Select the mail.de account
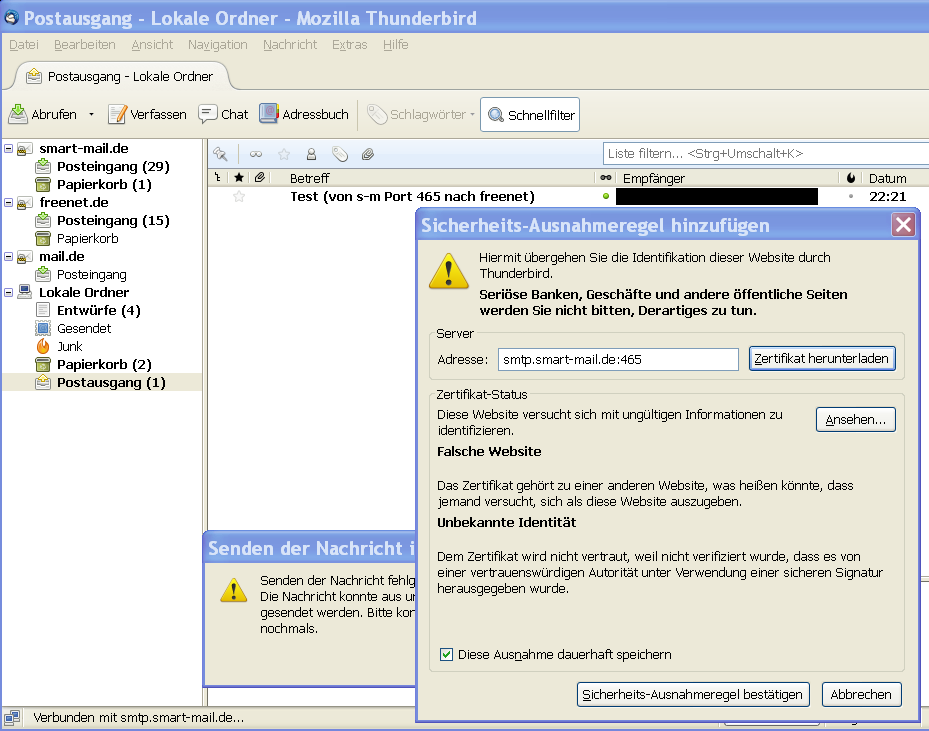The height and width of the screenshot is (731, 929). 62,256
